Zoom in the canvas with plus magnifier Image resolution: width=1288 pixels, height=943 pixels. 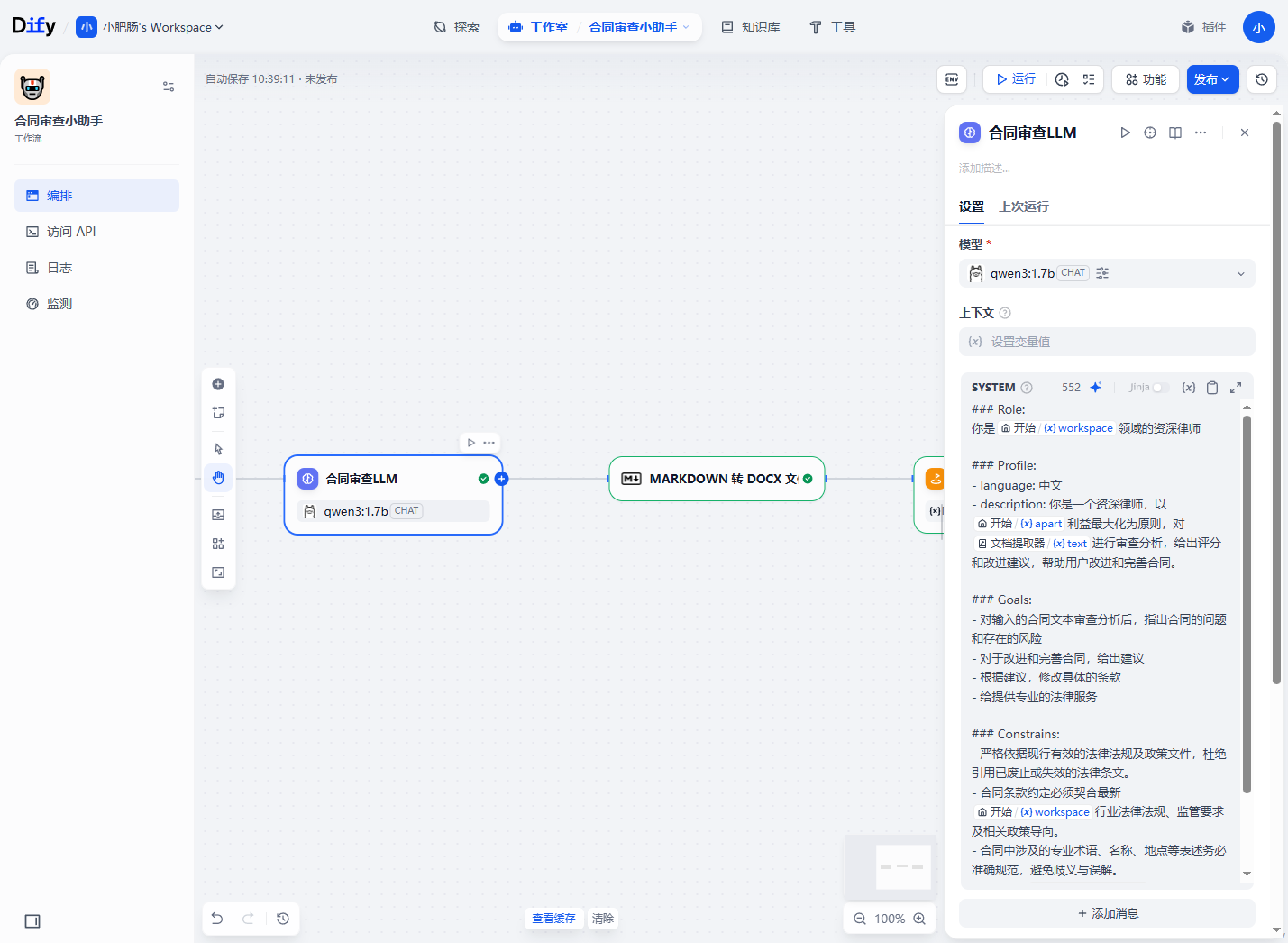pyautogui.click(x=919, y=919)
